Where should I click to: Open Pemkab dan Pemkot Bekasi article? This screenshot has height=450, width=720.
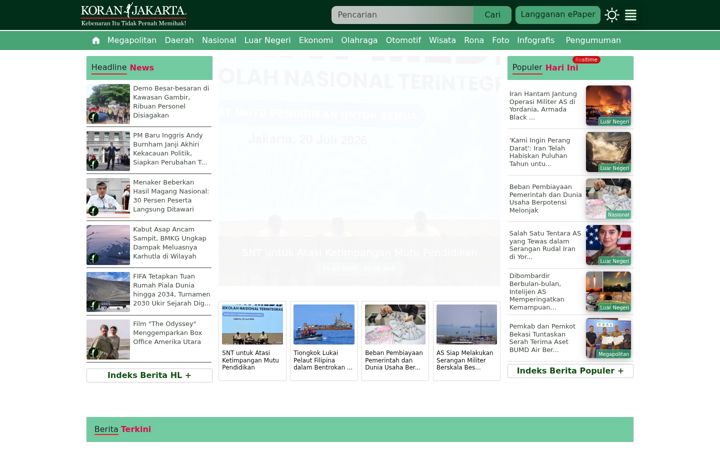(542, 338)
